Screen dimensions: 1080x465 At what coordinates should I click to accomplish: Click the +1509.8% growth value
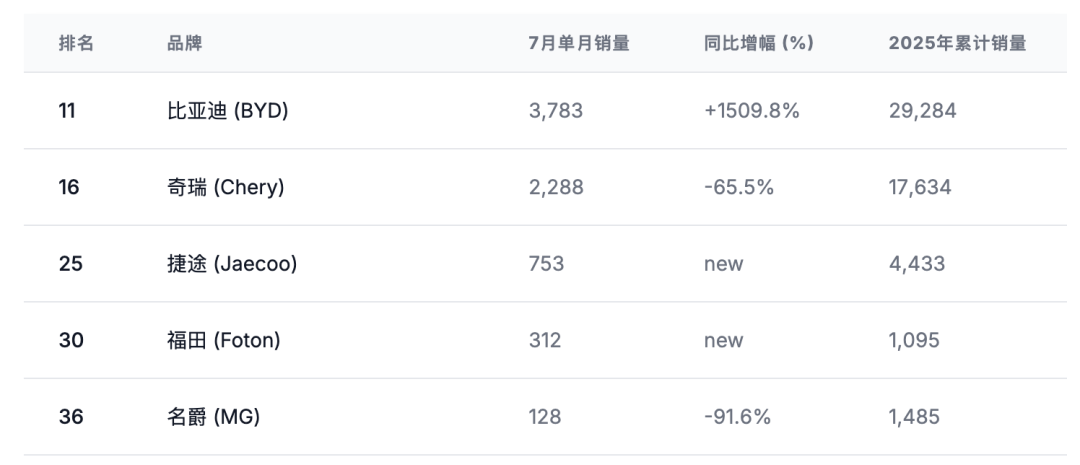[x=752, y=111]
